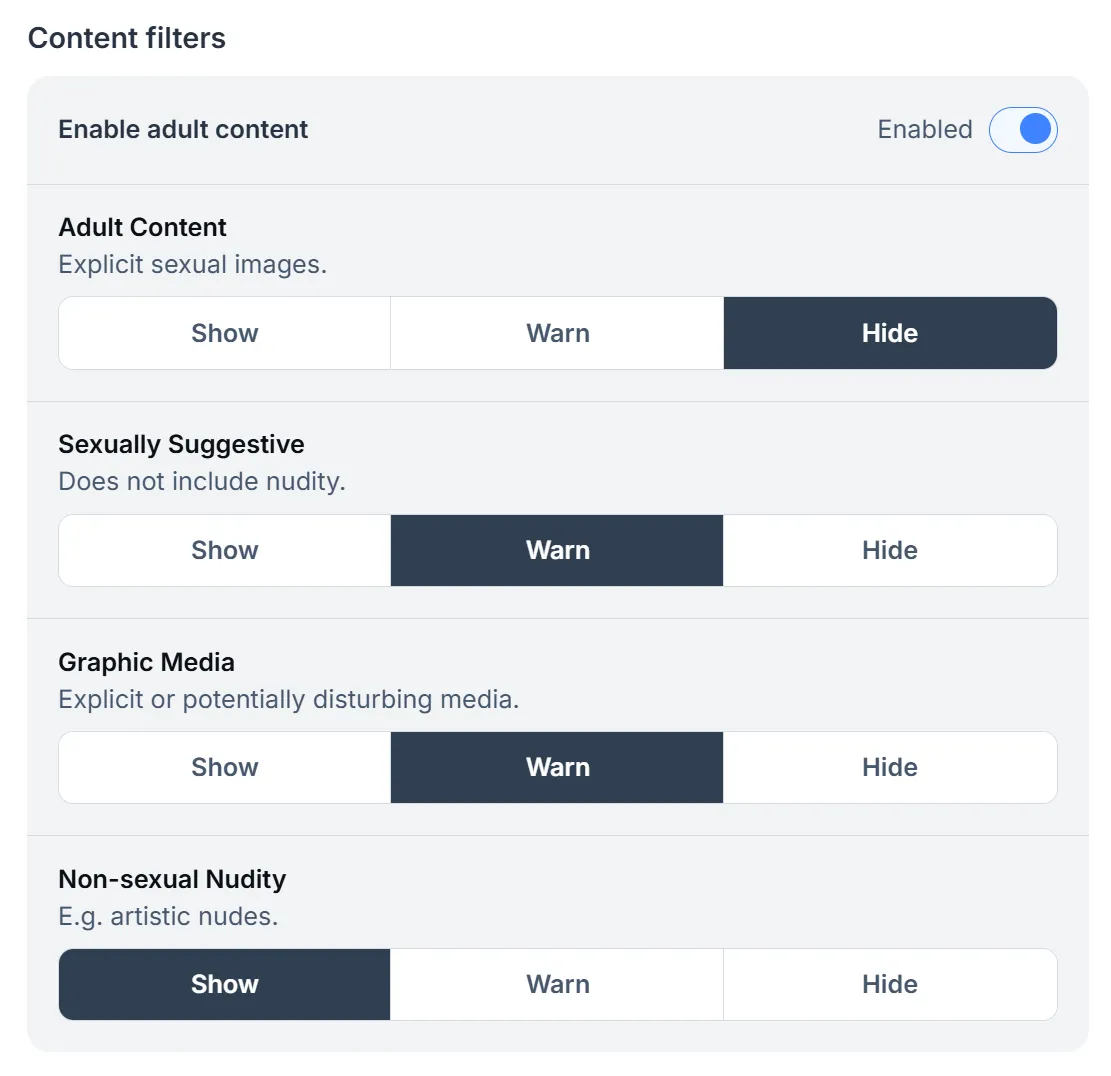Viewport: 1111px width, 1076px height.
Task: Show Sexually Suggestive content
Action: point(224,550)
